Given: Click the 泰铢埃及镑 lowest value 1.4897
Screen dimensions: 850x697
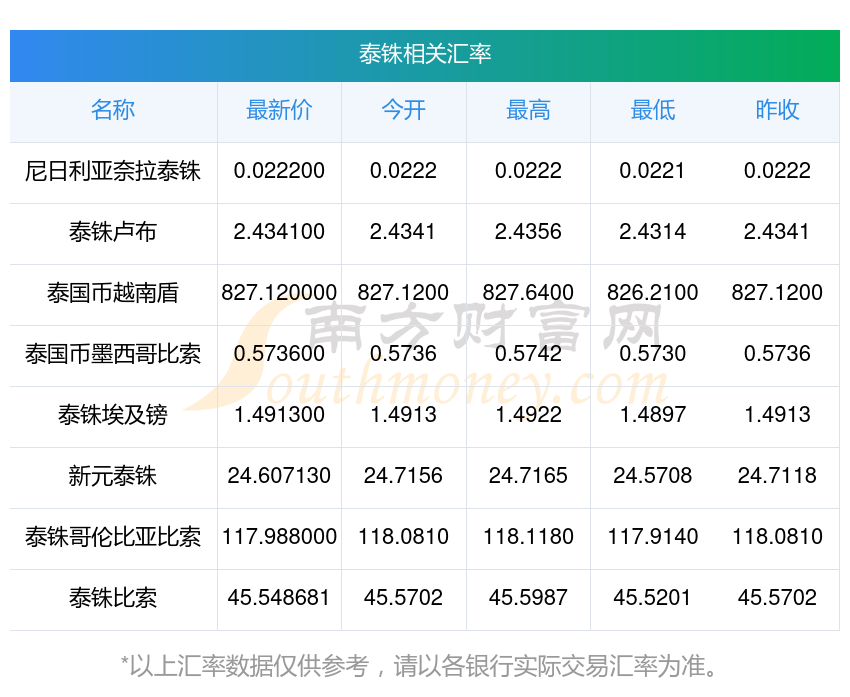Looking at the screenshot, I should tap(652, 415).
